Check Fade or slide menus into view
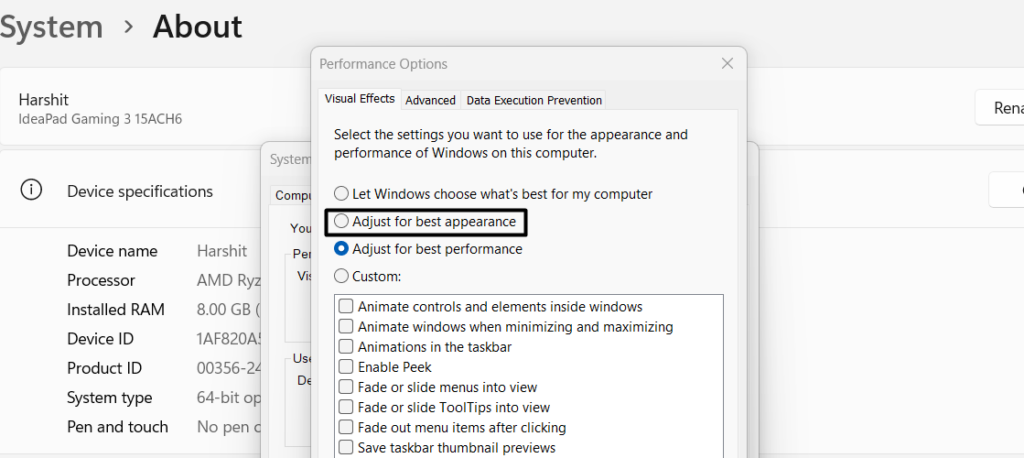The width and height of the screenshot is (1024, 458). [x=346, y=387]
